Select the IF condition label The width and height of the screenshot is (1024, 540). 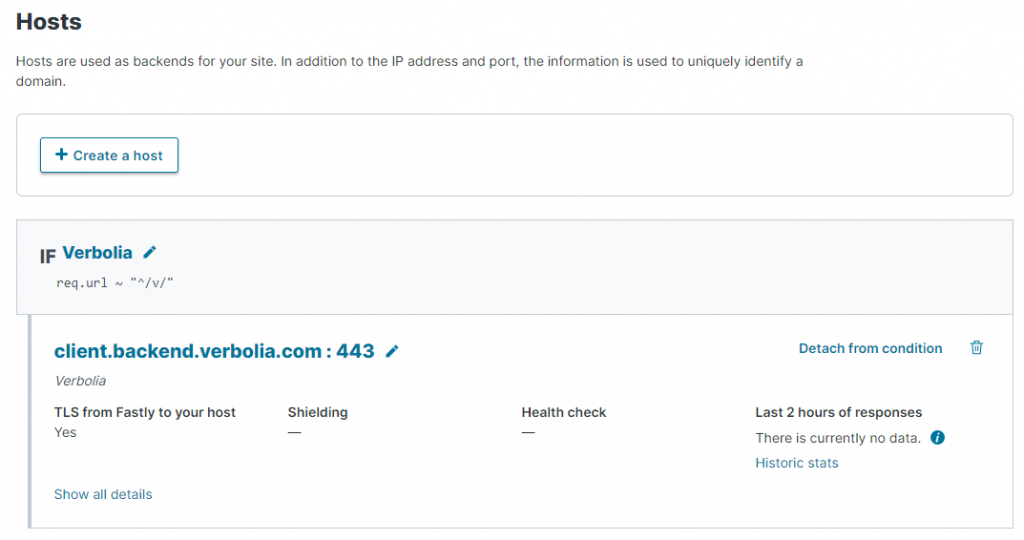[47, 257]
